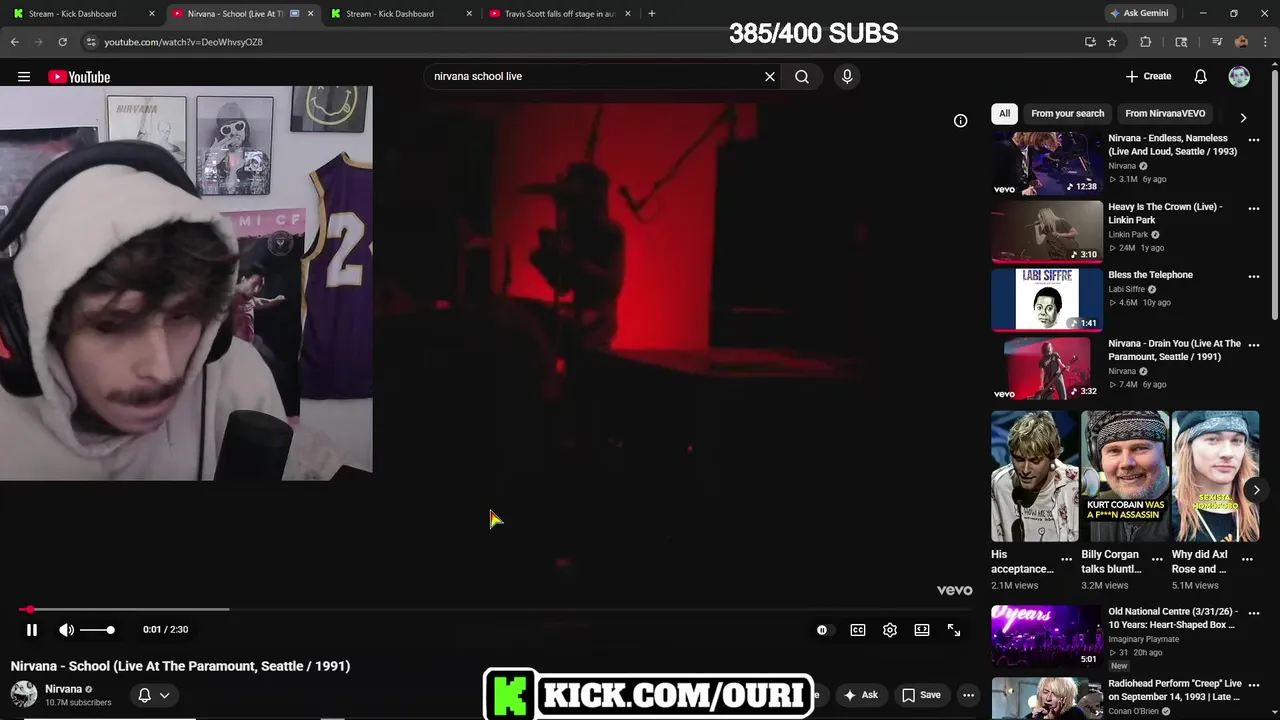This screenshot has height=720, width=1280.
Task: Open the subscription notification bell dropdown
Action: (x=154, y=695)
